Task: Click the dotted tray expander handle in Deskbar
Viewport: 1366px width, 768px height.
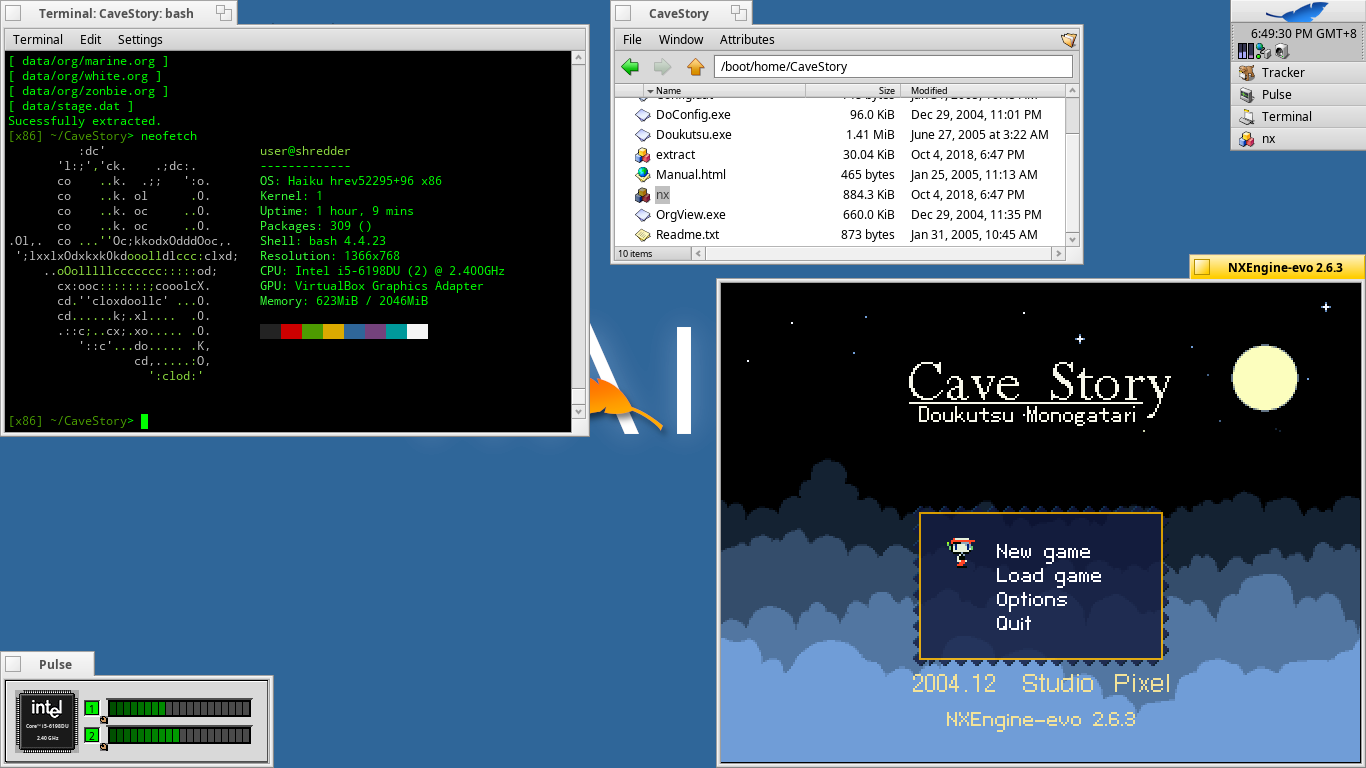Action: [1232, 50]
